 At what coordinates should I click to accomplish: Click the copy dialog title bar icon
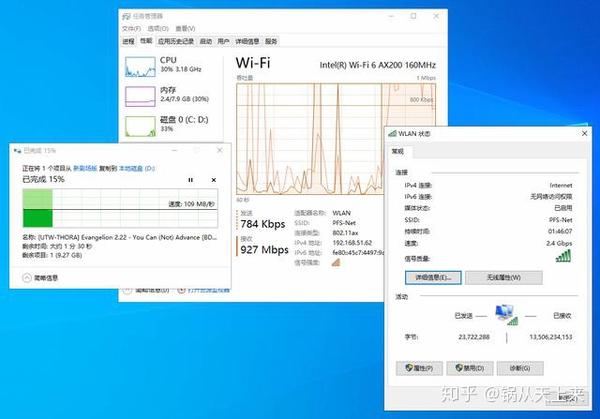pyautogui.click(x=17, y=151)
